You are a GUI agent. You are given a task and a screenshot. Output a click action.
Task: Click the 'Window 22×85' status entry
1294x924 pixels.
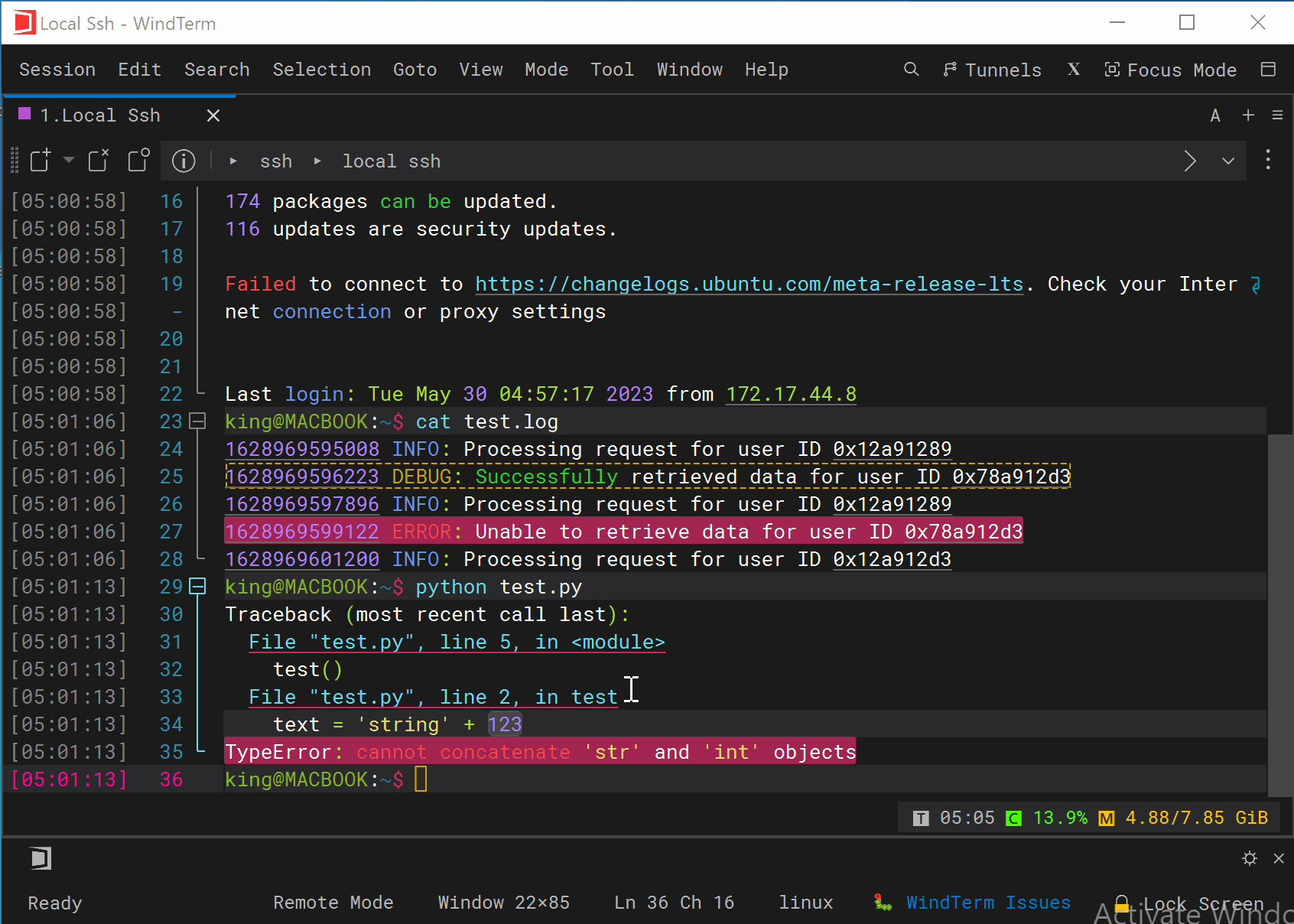pos(504,903)
